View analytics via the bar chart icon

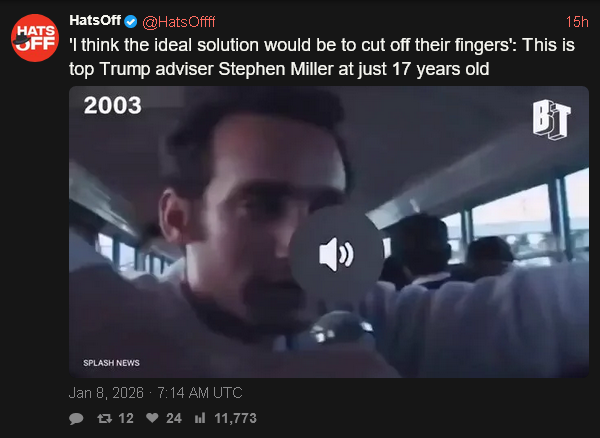(200, 418)
